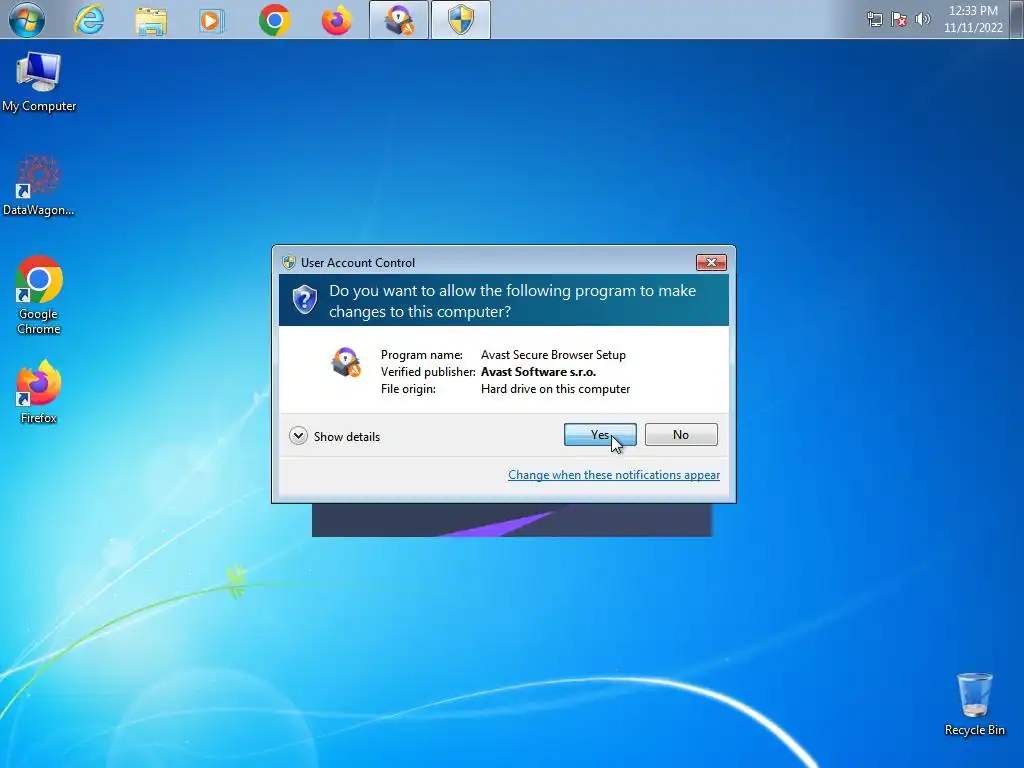Open the volume speaker tray icon
1024x768 pixels.
tap(923, 19)
